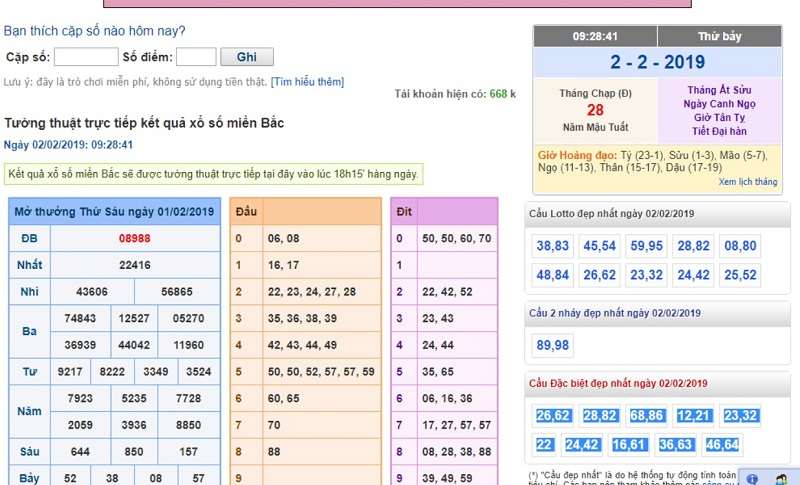Click the users chat icon beside the info icon
The width and height of the screenshot is (800, 485).
pyautogui.click(x=782, y=479)
